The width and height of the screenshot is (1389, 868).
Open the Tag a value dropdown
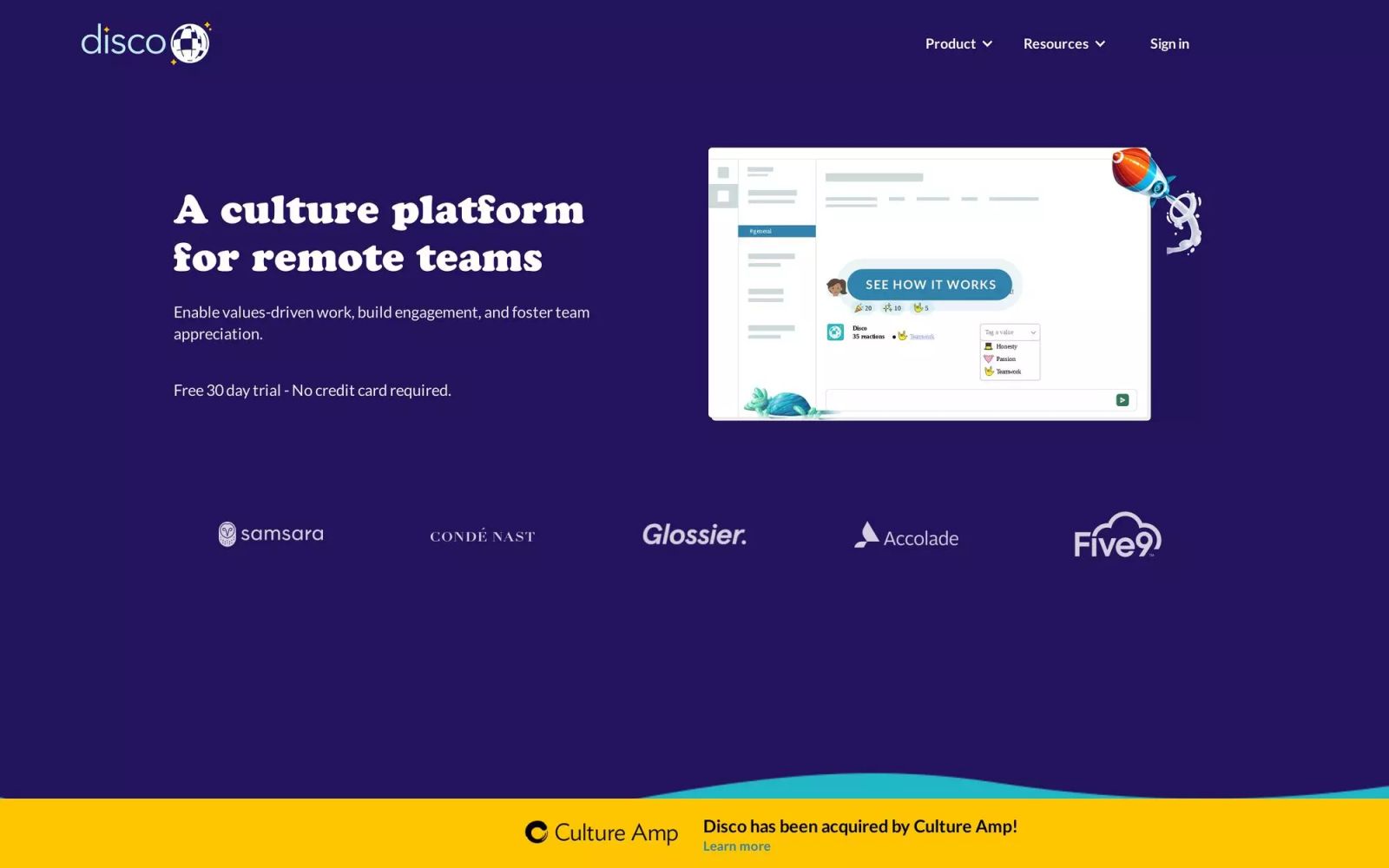[1010, 332]
